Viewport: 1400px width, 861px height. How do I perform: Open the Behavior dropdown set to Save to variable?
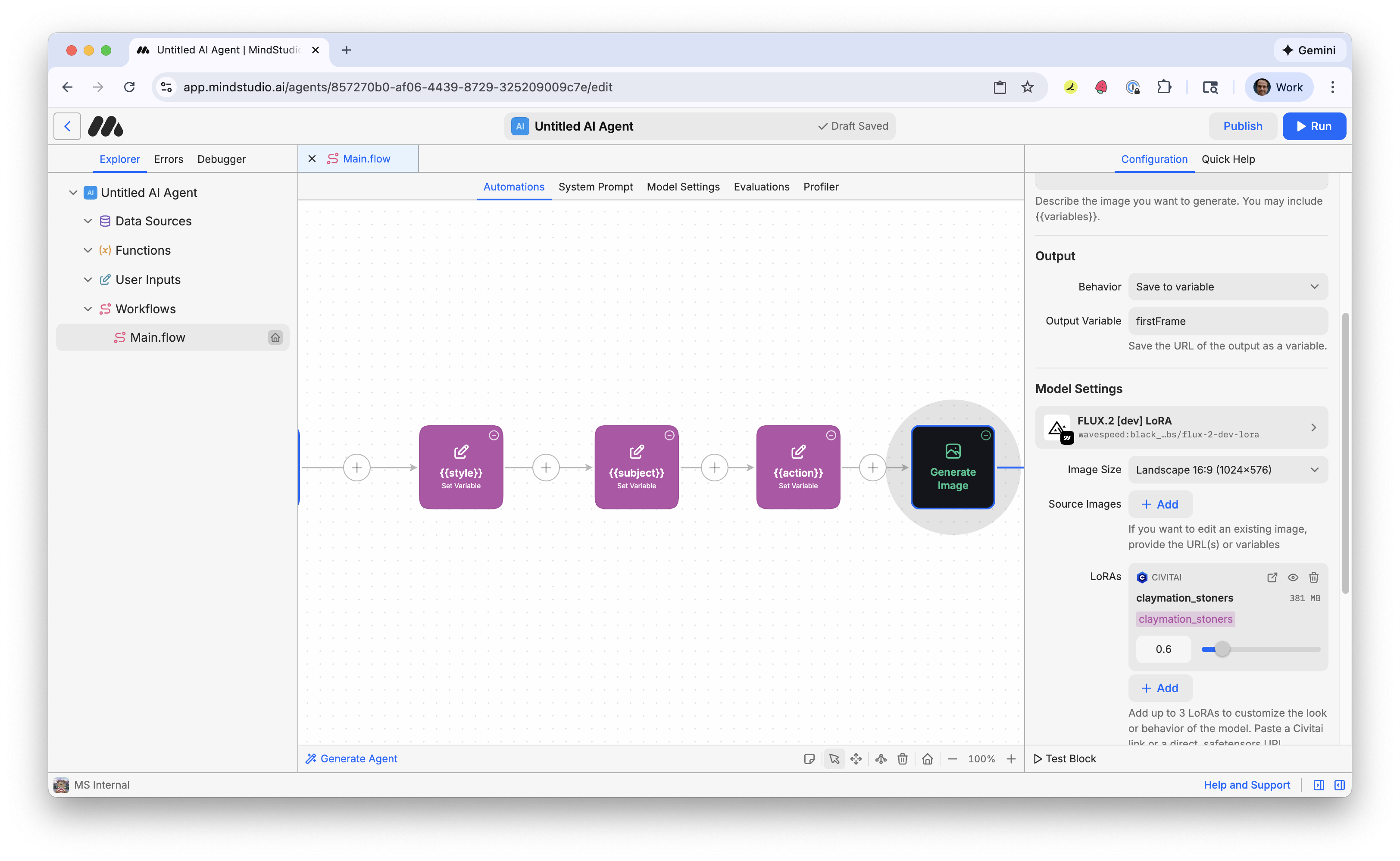click(1228, 287)
